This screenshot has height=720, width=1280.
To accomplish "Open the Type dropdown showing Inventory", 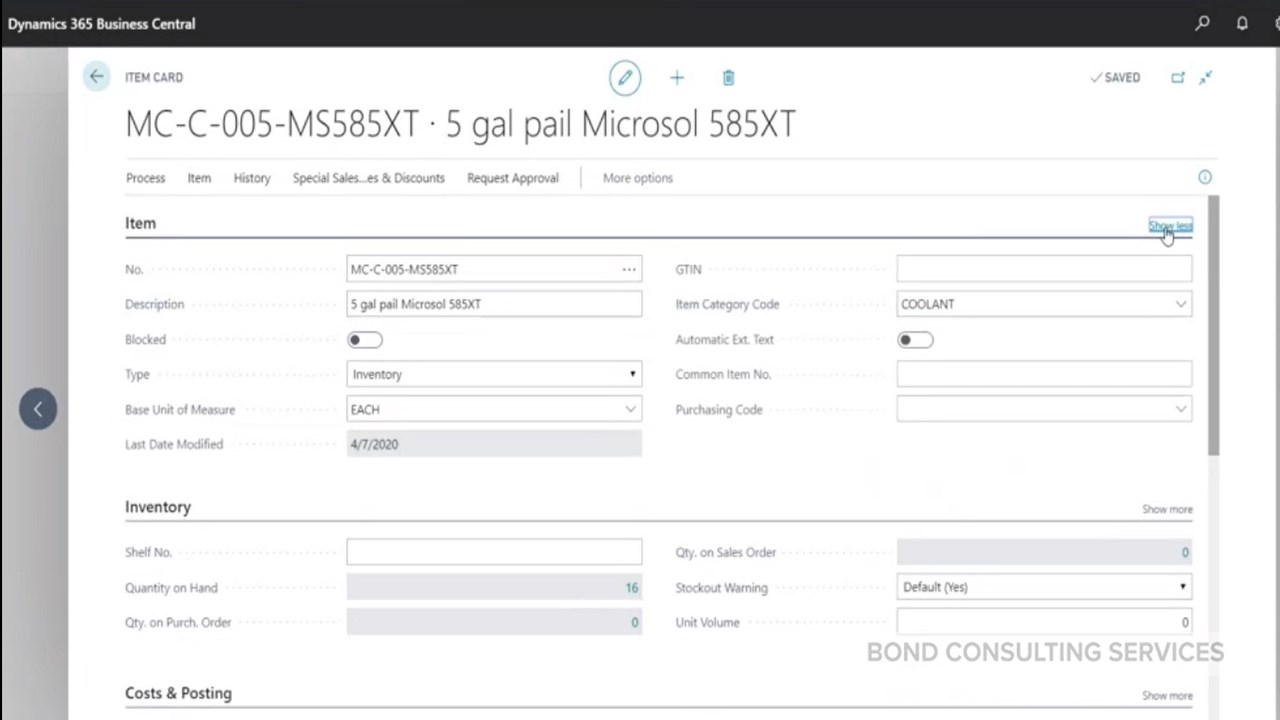I will click(494, 374).
